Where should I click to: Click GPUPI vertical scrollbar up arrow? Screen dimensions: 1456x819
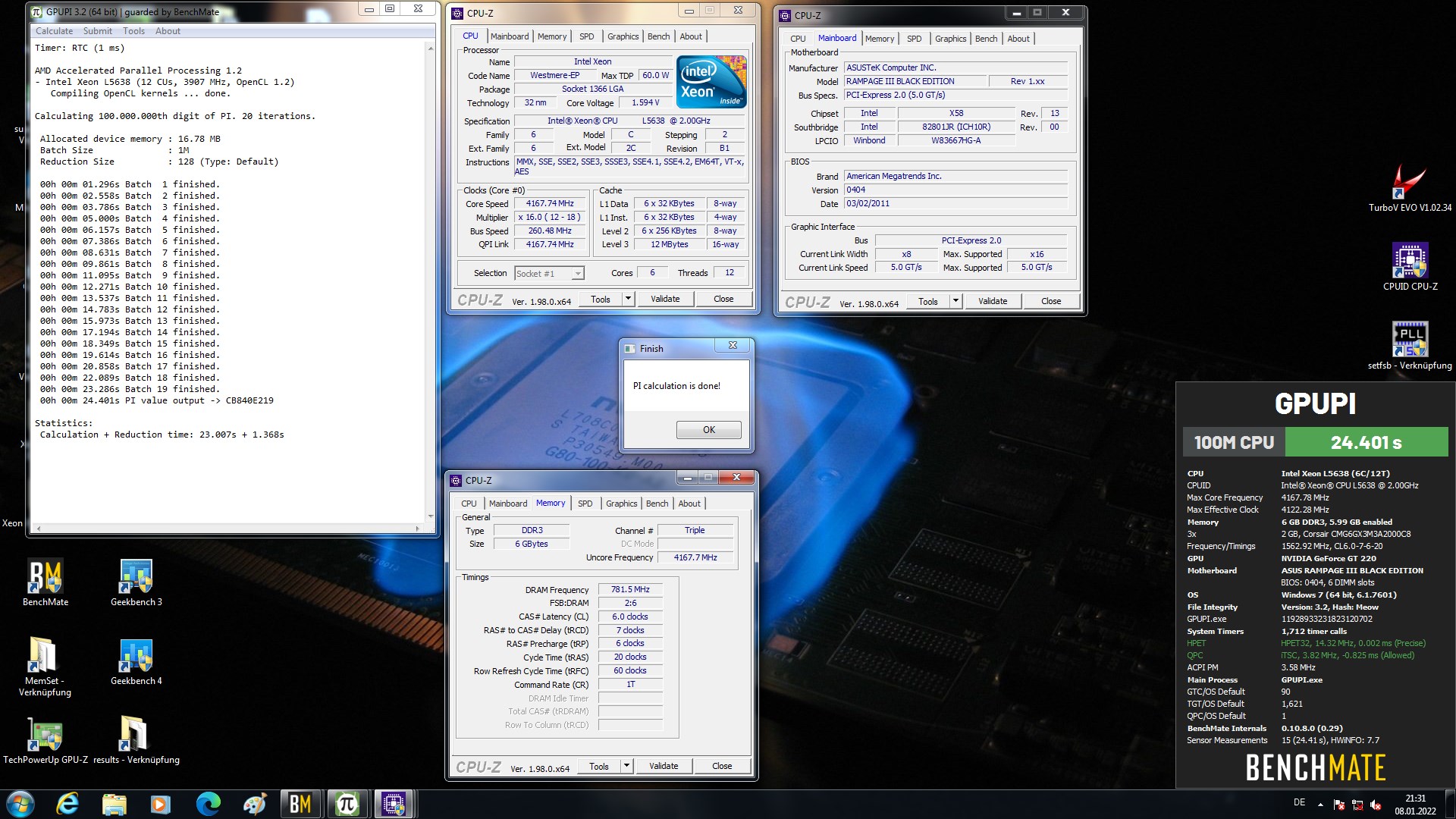click(431, 48)
